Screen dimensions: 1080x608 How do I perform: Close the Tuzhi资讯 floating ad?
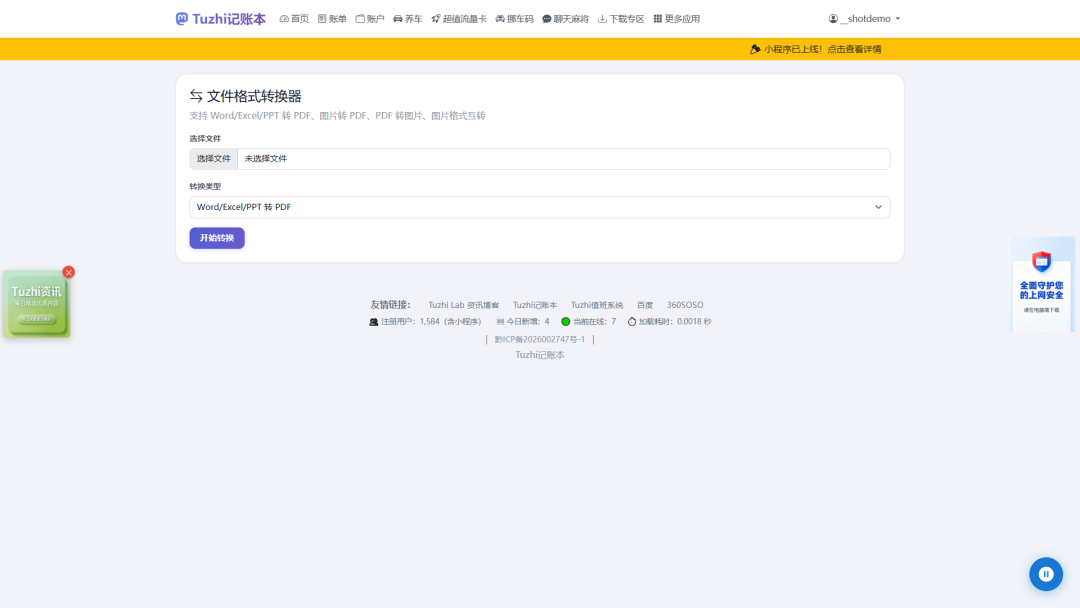click(68, 272)
